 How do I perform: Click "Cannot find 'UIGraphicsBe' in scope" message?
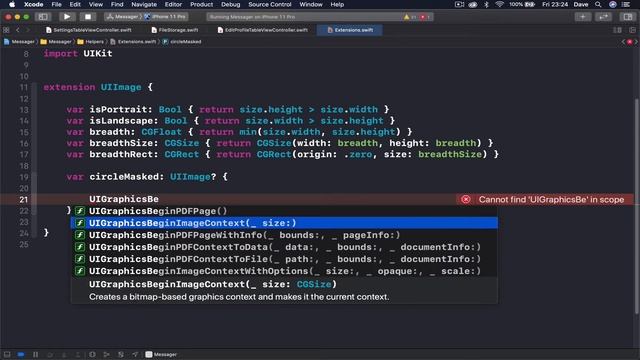point(551,199)
